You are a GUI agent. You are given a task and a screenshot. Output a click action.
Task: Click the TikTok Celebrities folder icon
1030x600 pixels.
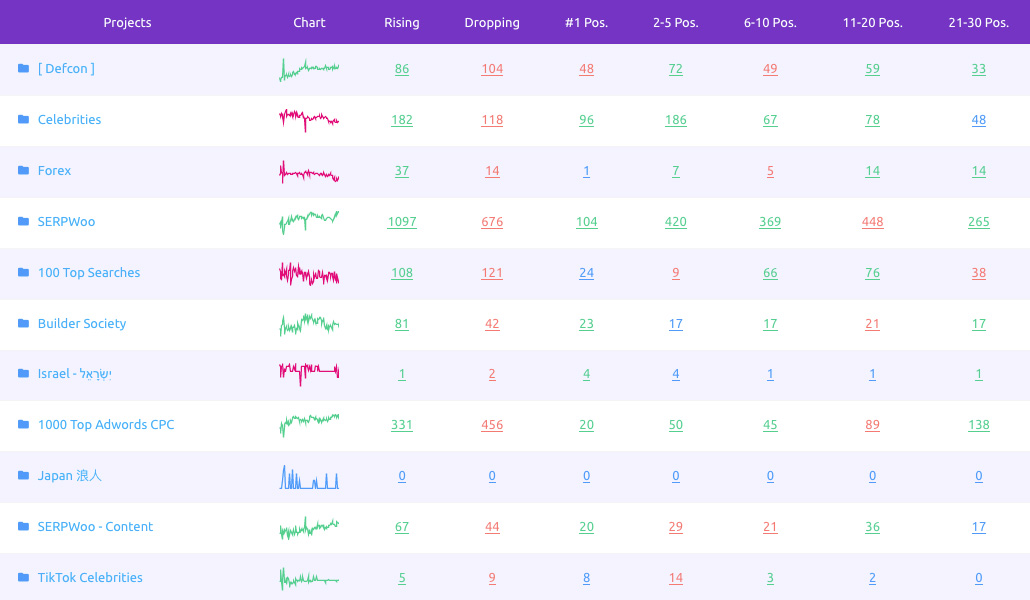click(22, 577)
